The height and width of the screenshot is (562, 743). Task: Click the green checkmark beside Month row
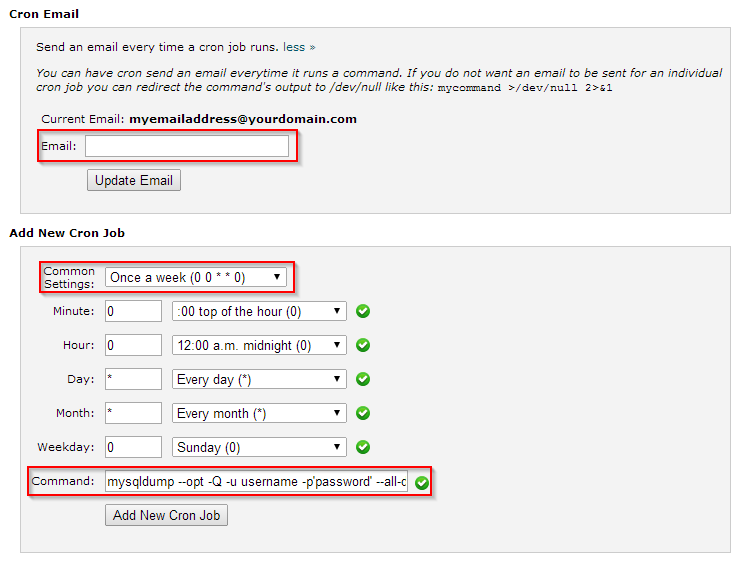point(363,413)
